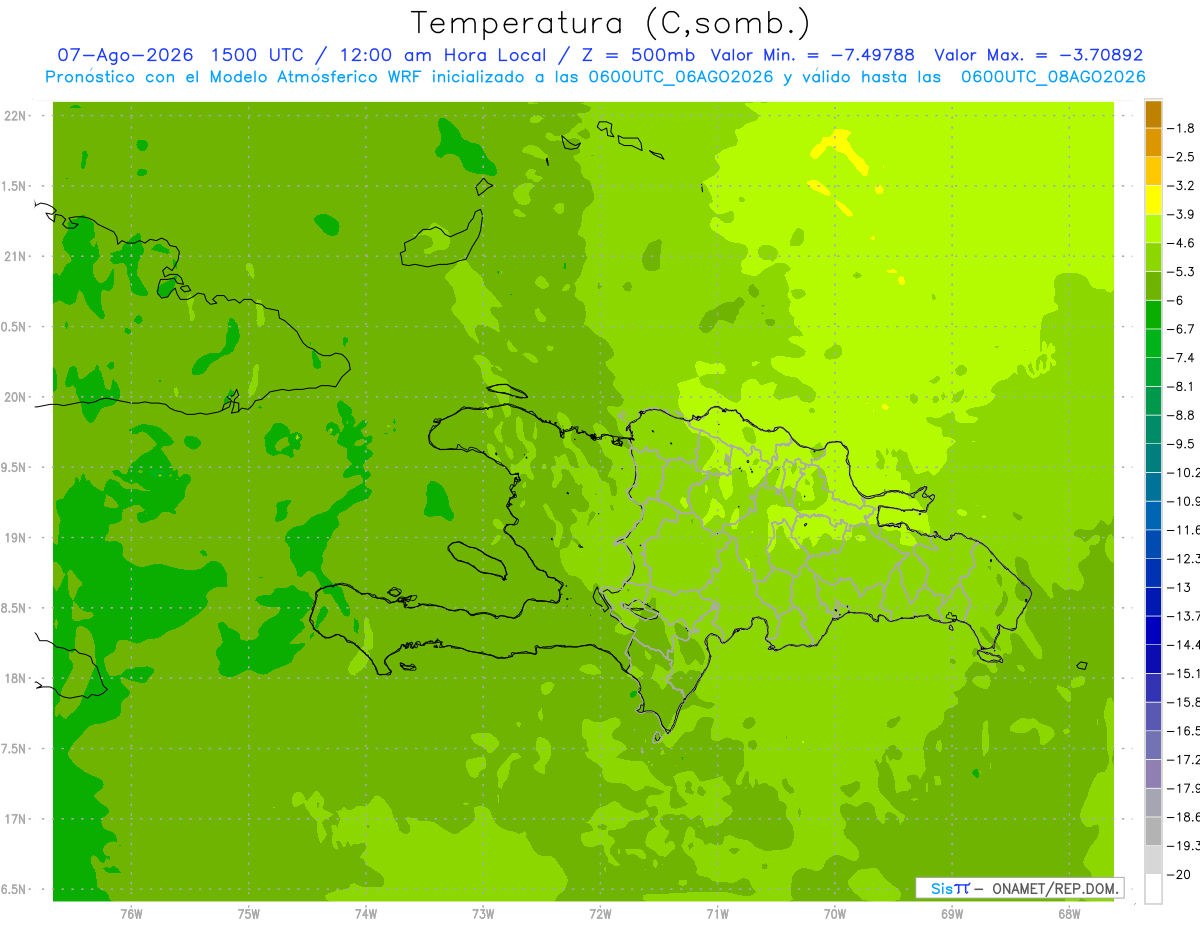Click the '-3.9' legend value

[x=1182, y=214]
